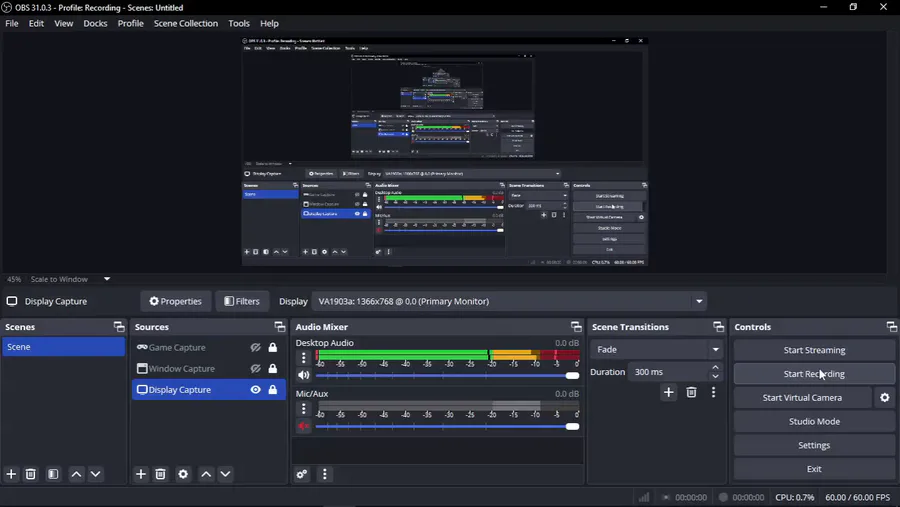Hide the Display Capture source
Screen dimensions: 900x507
click(255, 389)
